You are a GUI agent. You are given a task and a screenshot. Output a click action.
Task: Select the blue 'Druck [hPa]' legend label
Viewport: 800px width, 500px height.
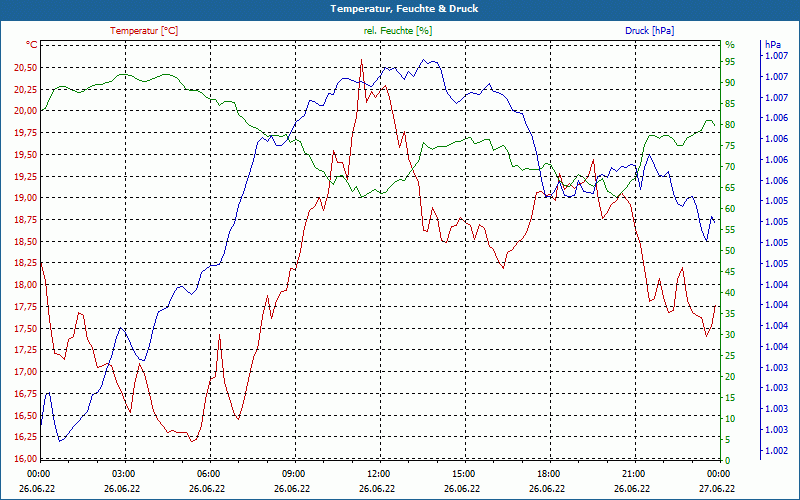pos(649,31)
